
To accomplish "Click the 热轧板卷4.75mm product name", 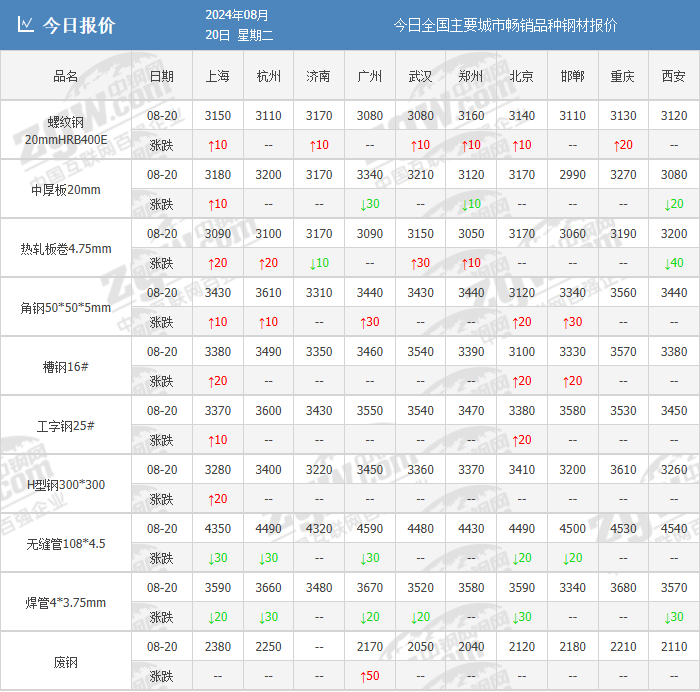I will coord(66,249).
